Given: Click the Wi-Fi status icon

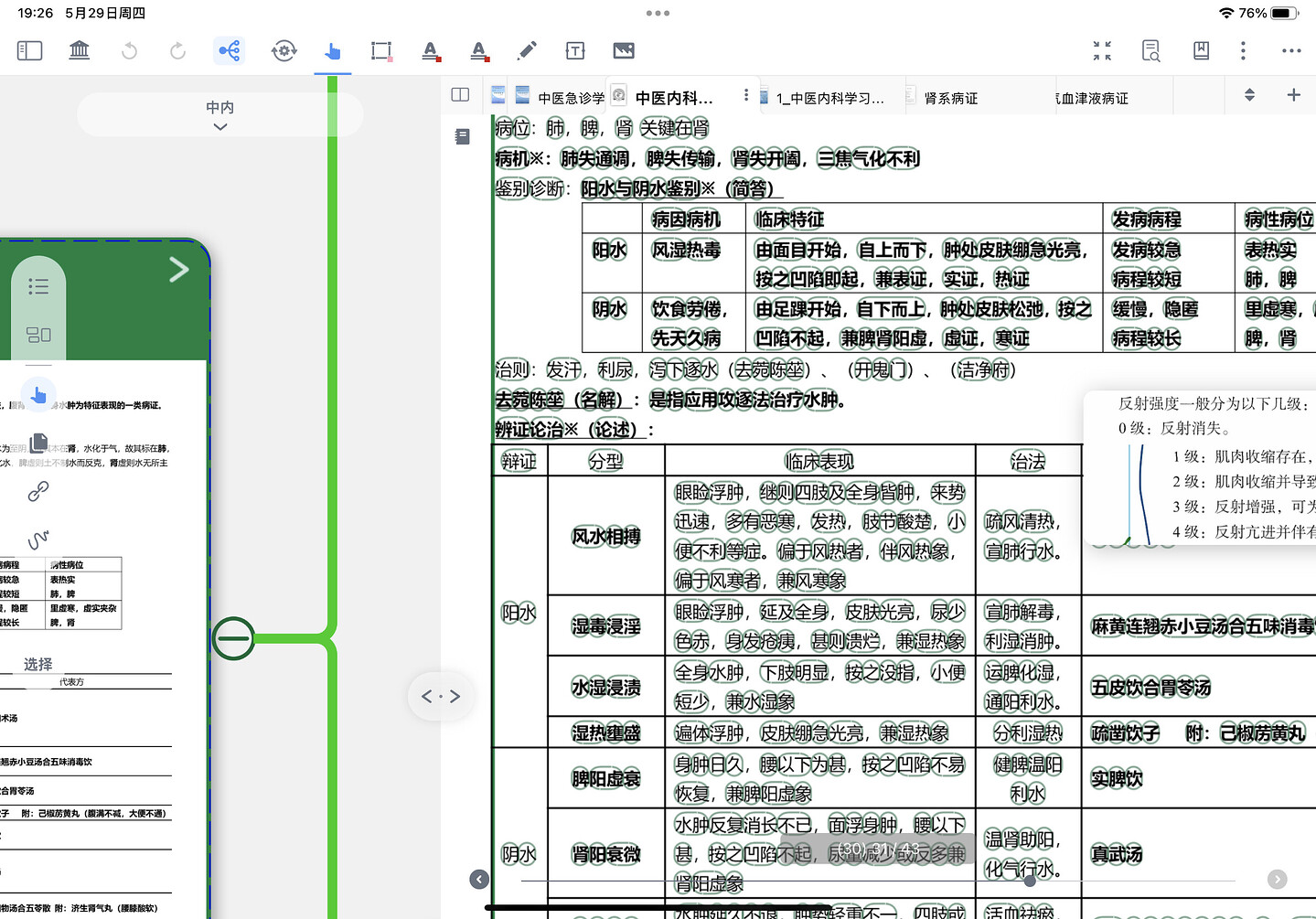Looking at the screenshot, I should [x=1226, y=13].
